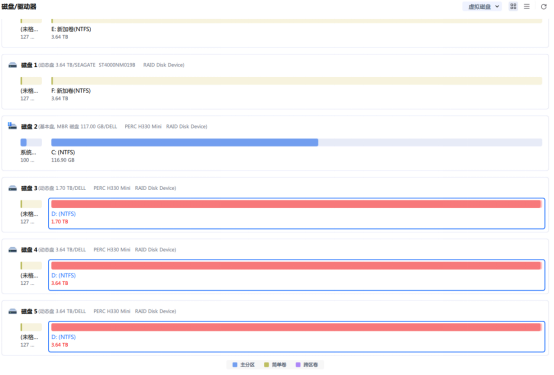554x375 pixels.
Task: Click the F: 新加卷(NTFS) label
Action: click(71, 91)
